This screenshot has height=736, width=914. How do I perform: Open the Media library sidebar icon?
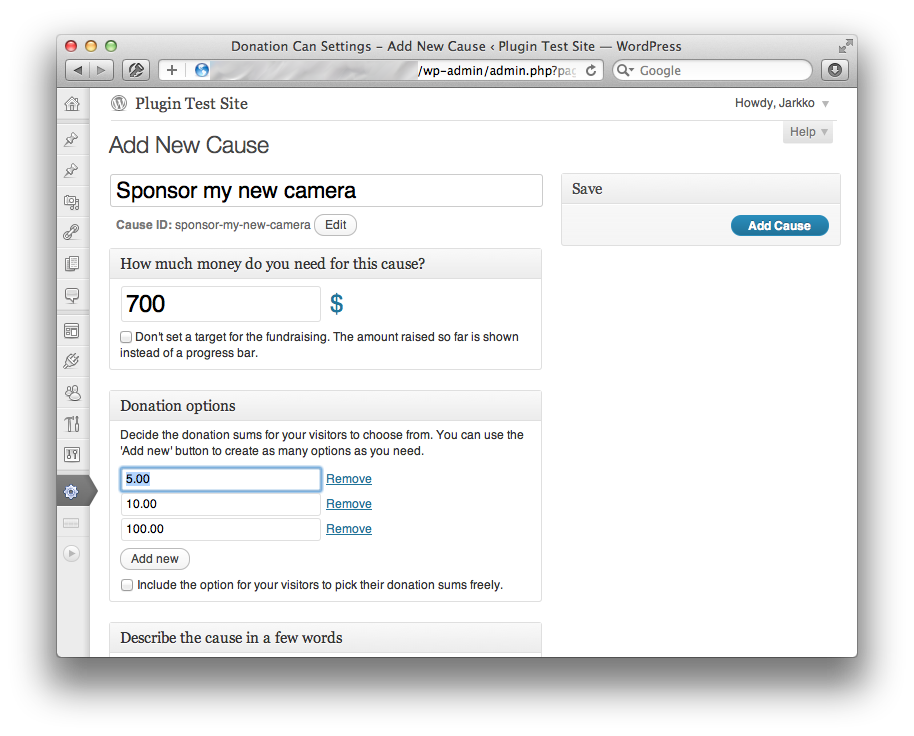(72, 202)
